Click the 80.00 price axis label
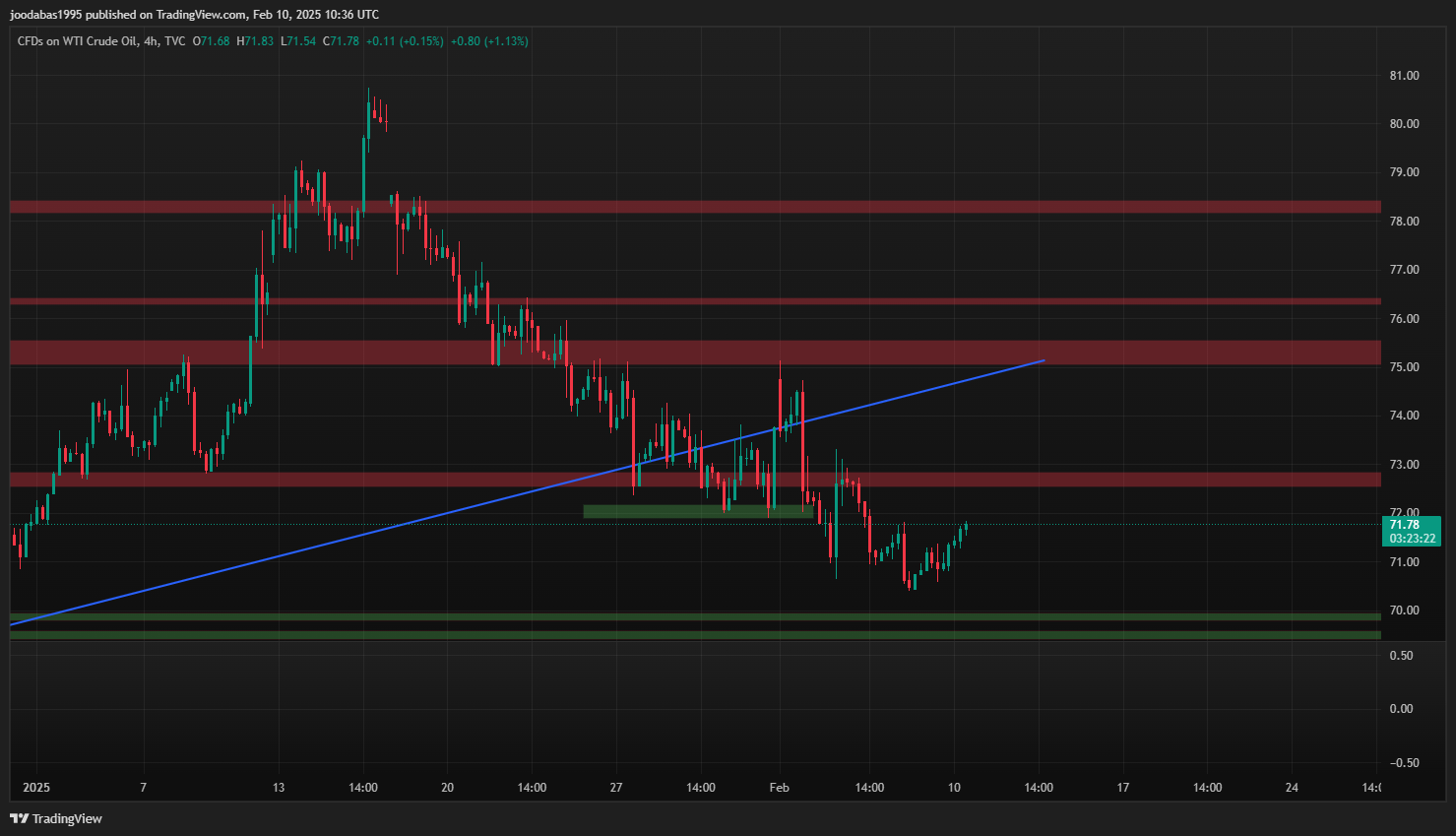This screenshot has width=1456, height=836. [x=1404, y=124]
